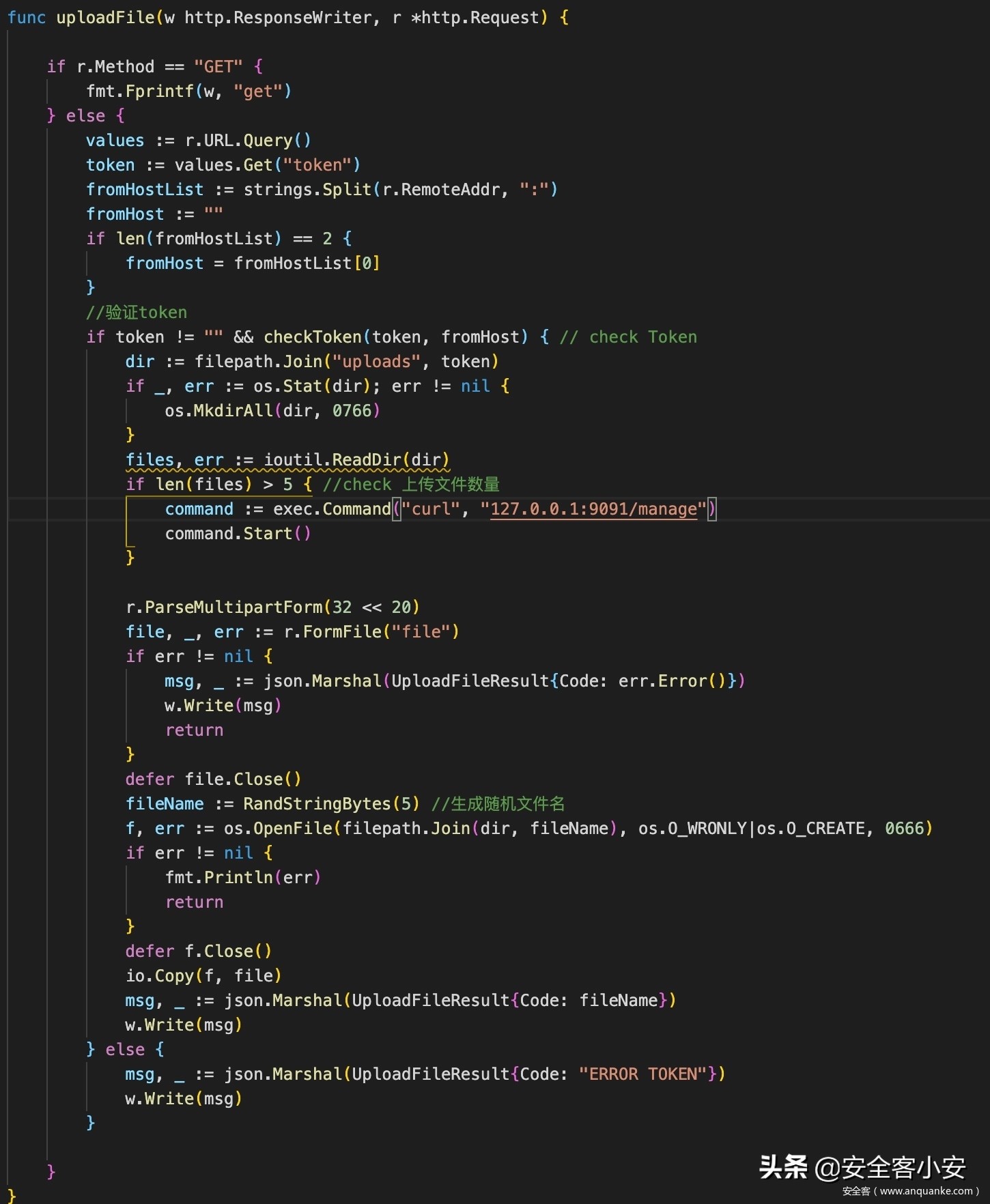Click the Split method name
Viewport: 990px width, 1204px height.
pos(347,190)
